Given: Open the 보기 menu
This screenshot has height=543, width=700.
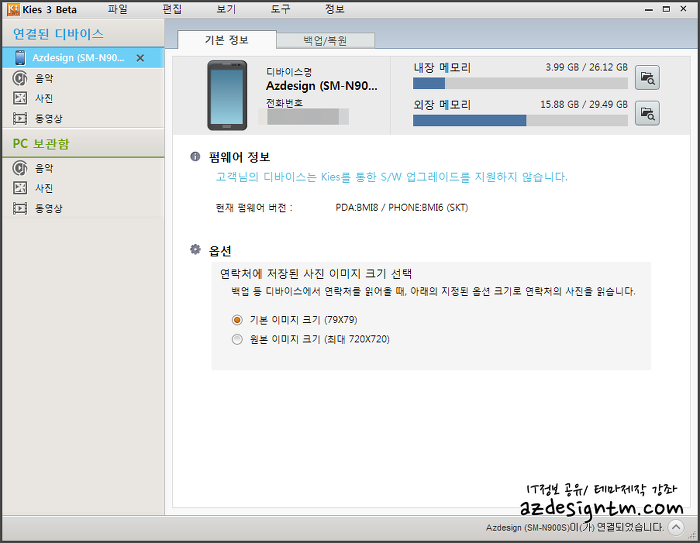Looking at the screenshot, I should [226, 9].
